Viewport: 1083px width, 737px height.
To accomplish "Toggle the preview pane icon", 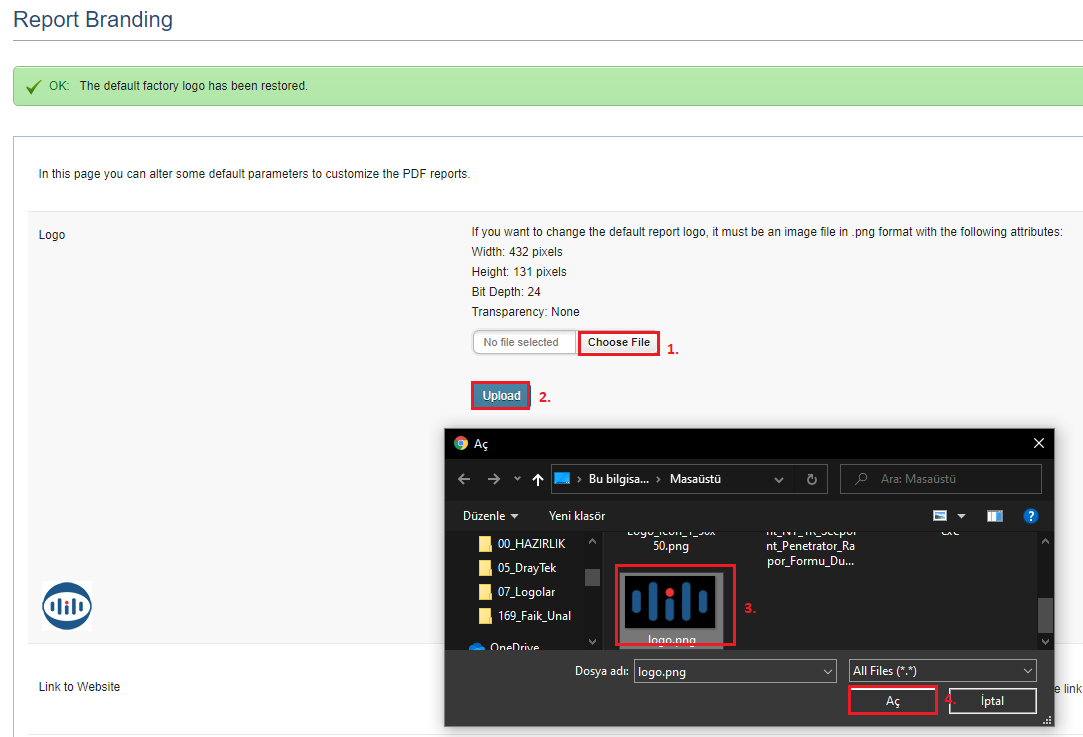I will pyautogui.click(x=994, y=516).
